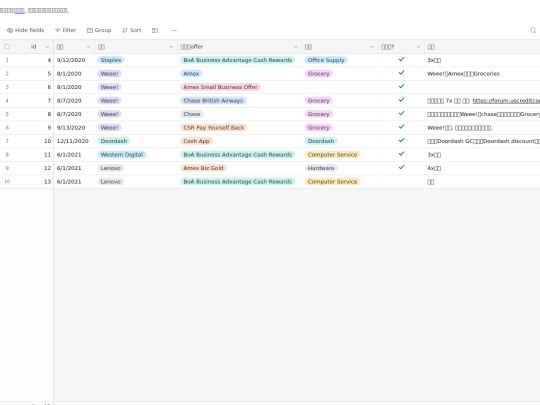Open the Hide fields option
Viewport: 540px width, 405px height.
25,30
